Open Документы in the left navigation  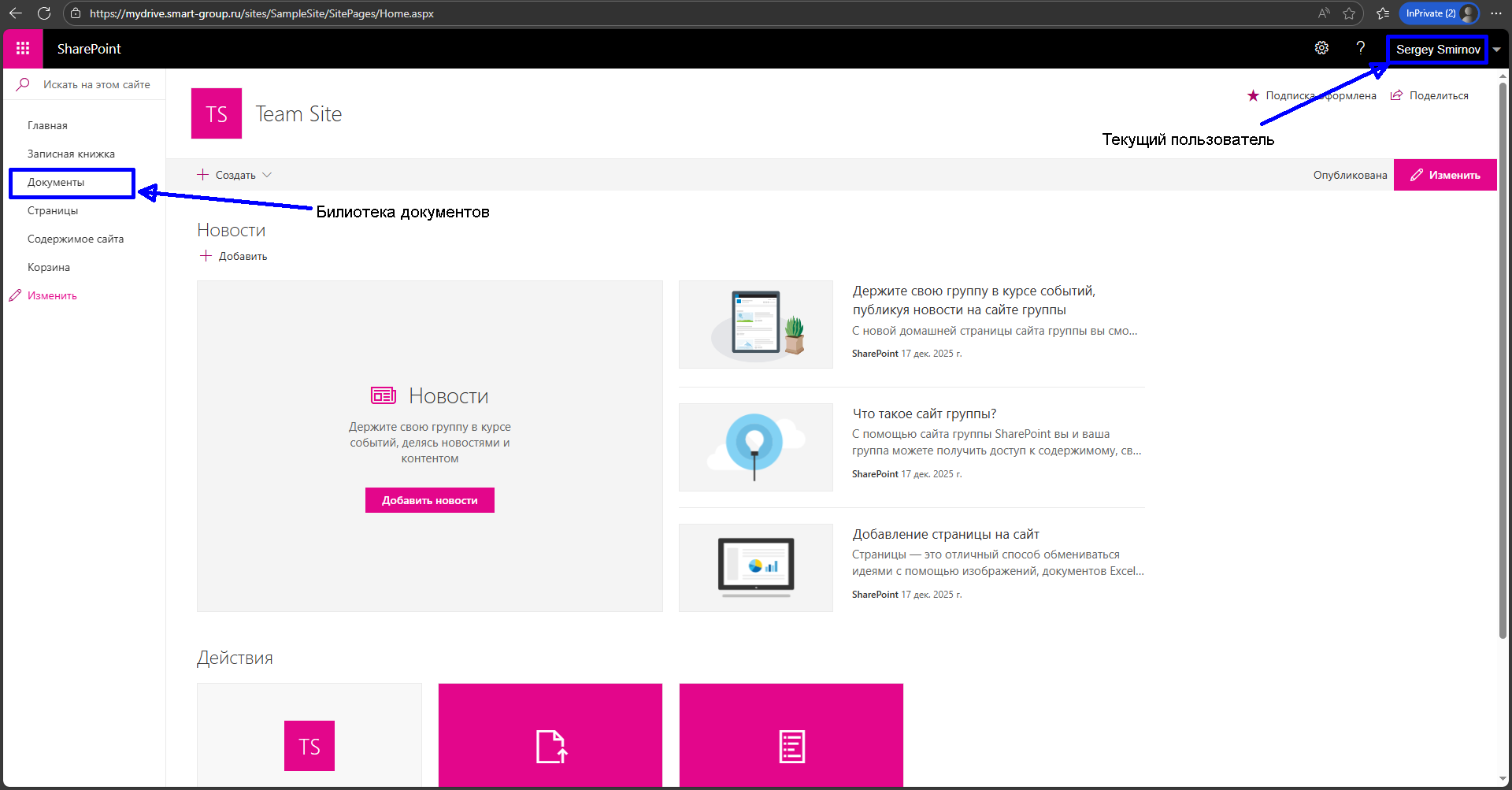coord(56,182)
